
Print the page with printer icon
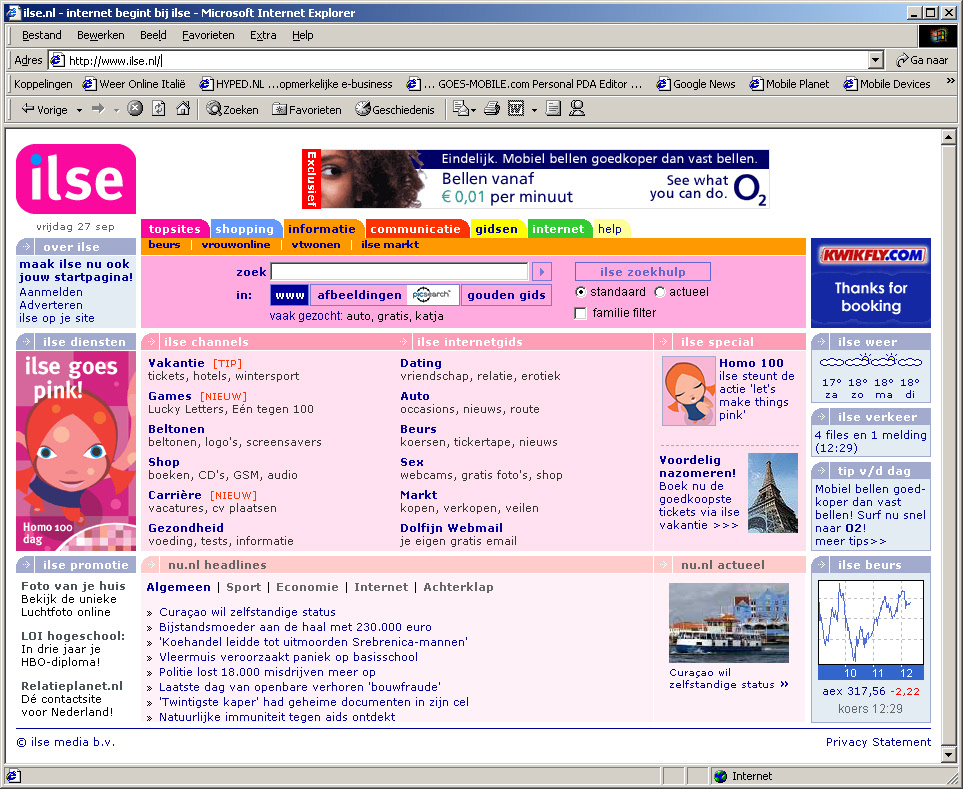click(x=492, y=109)
